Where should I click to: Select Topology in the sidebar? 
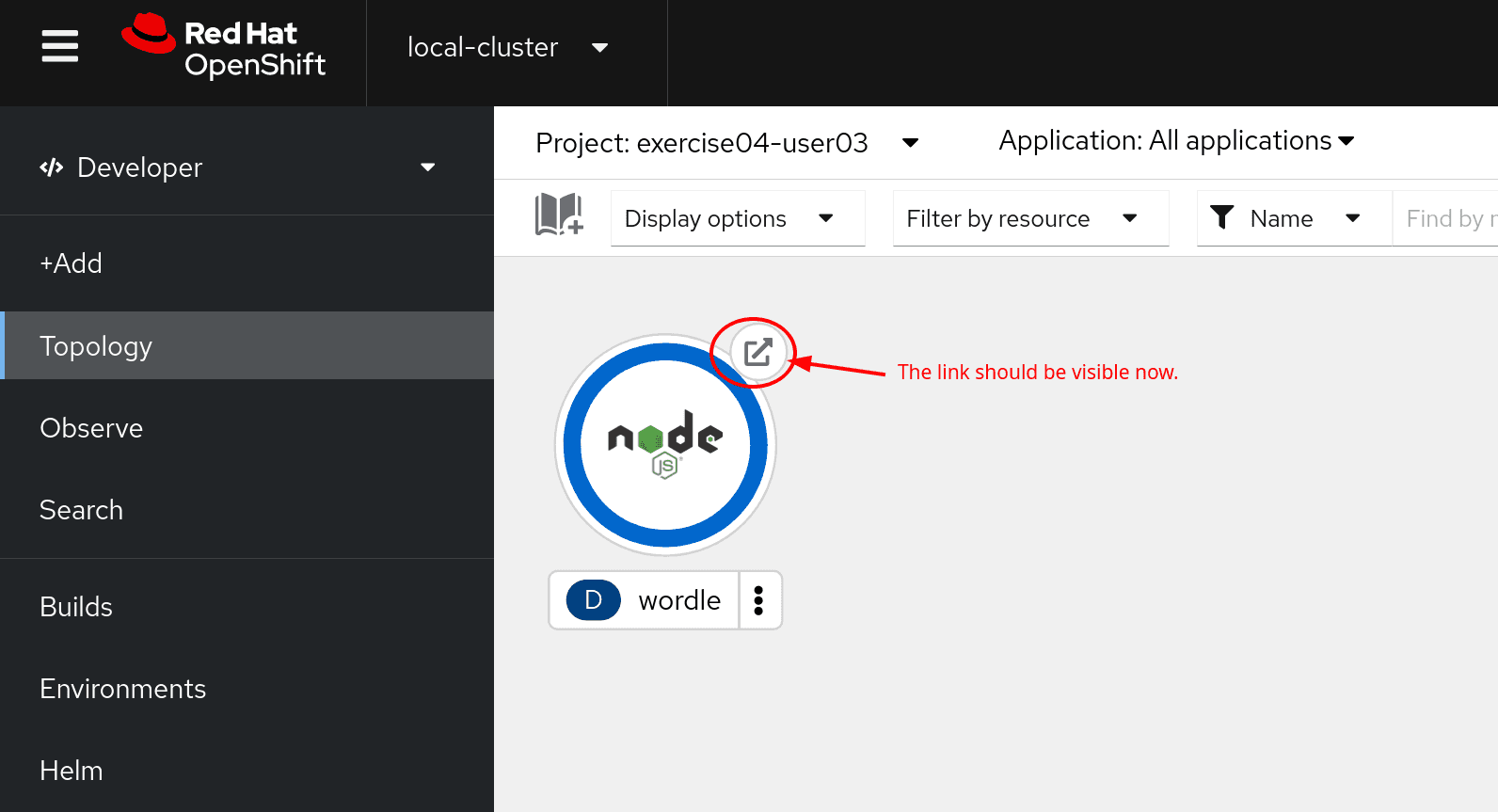(x=247, y=345)
